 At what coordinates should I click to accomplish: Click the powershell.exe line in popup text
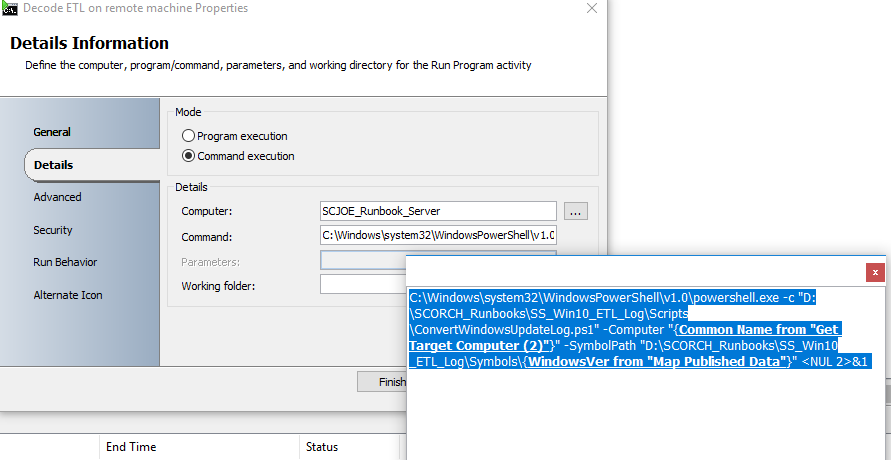[613, 298]
